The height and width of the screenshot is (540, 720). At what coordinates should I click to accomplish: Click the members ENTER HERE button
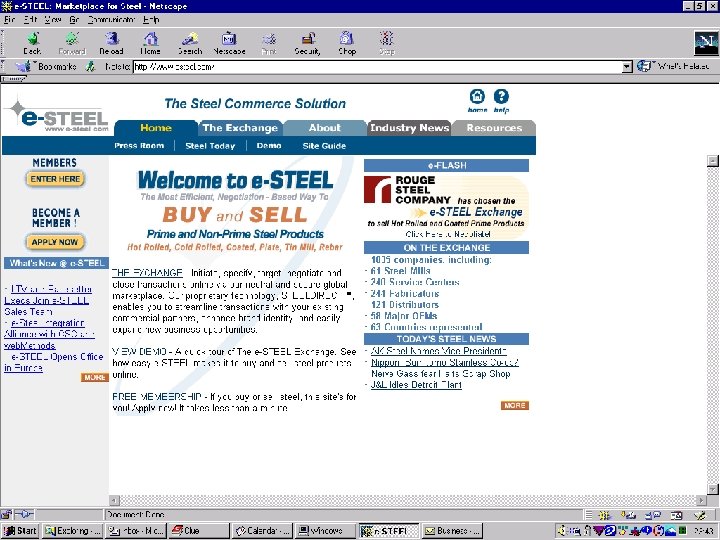pos(55,179)
